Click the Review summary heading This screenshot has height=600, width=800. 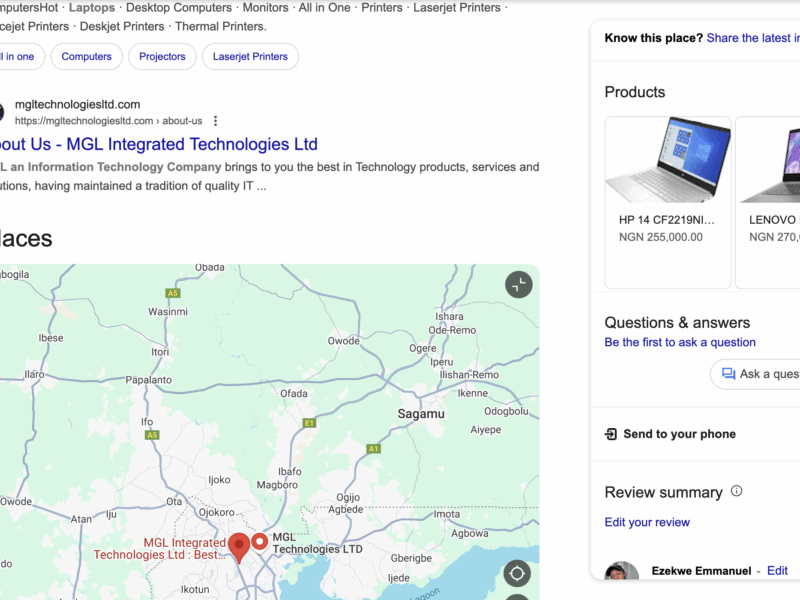[x=663, y=492]
